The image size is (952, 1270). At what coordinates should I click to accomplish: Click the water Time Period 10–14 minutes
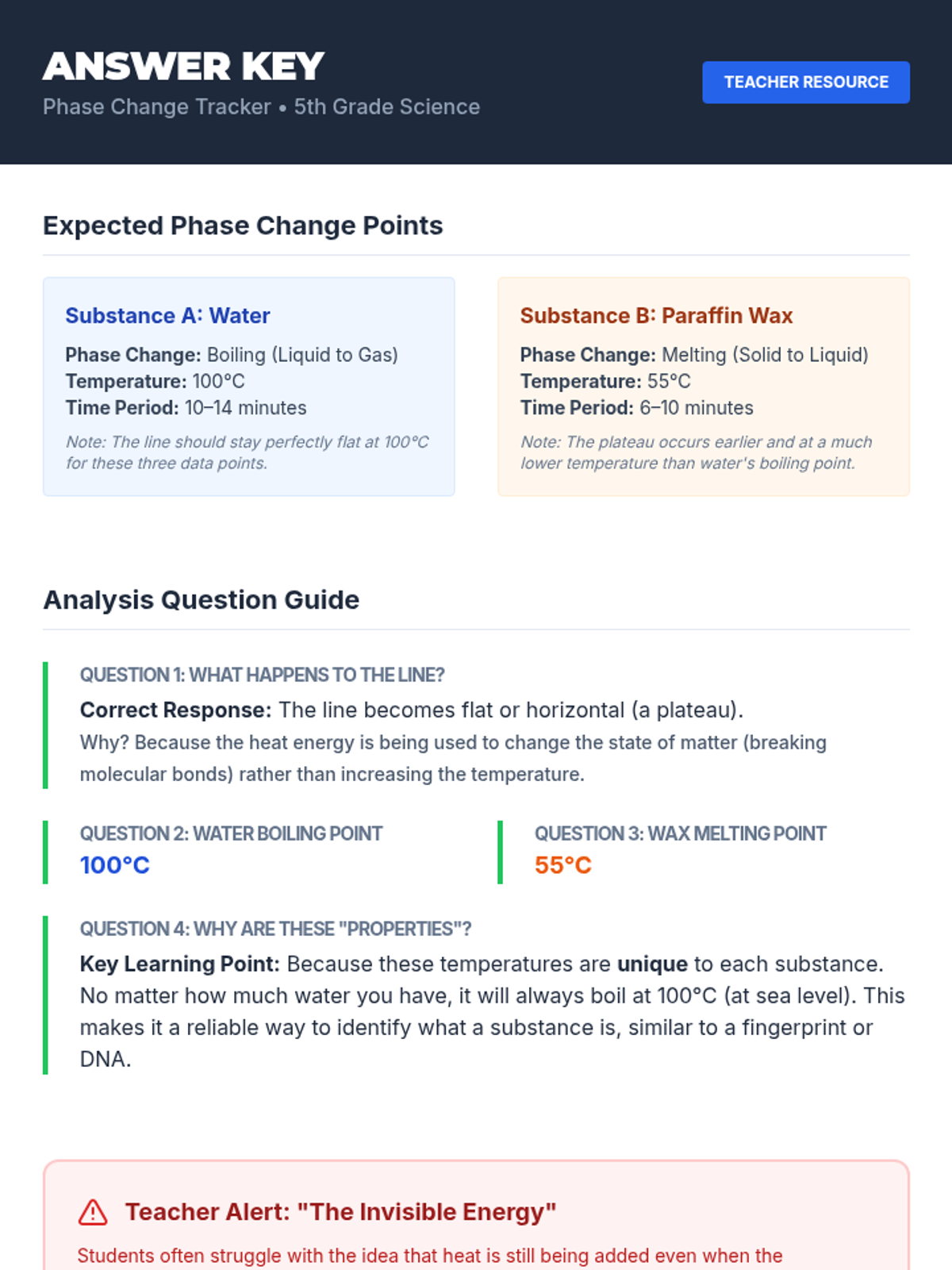point(186,408)
